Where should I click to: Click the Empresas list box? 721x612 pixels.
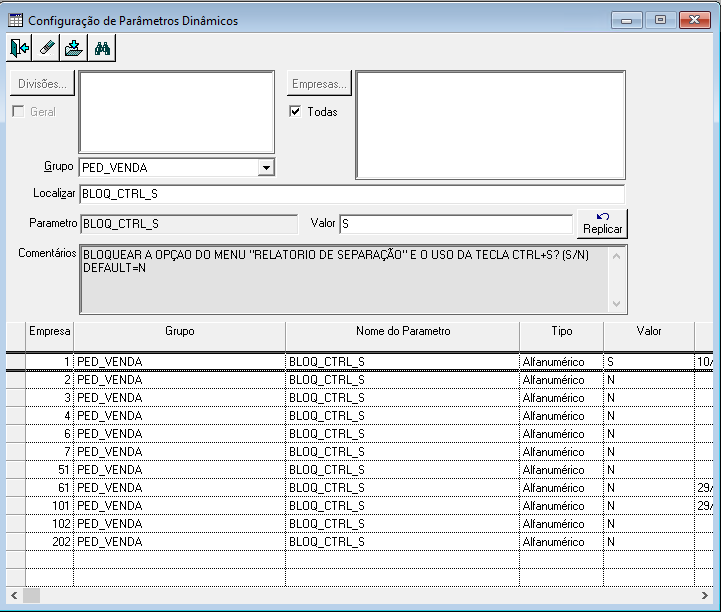pyautogui.click(x=491, y=125)
